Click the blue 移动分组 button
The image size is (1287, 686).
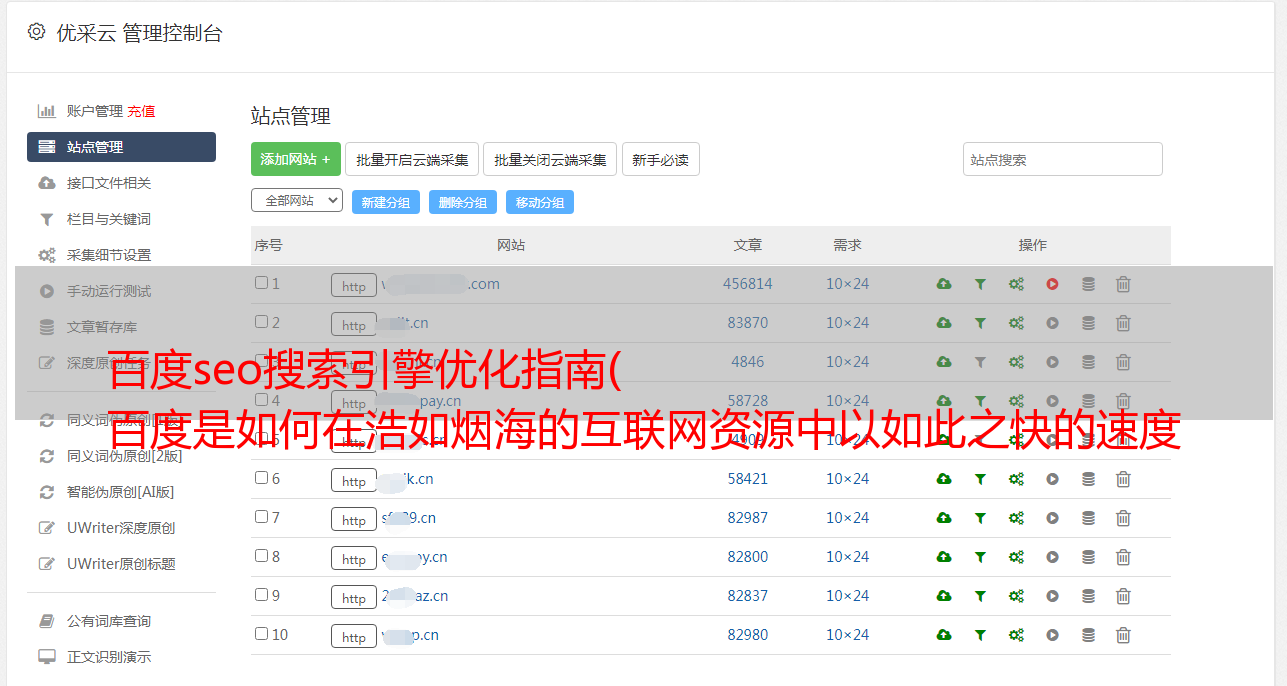point(540,202)
